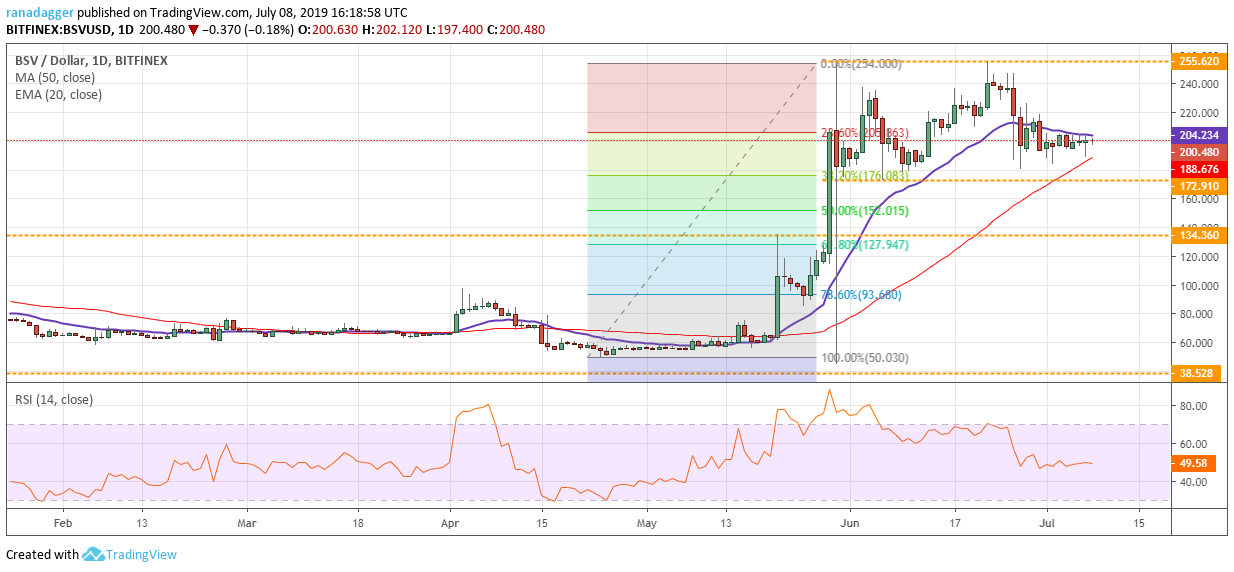Image resolution: width=1234 pixels, height=572 pixels.
Task: Click the MA (50, close) indicator label
Action: point(53,78)
